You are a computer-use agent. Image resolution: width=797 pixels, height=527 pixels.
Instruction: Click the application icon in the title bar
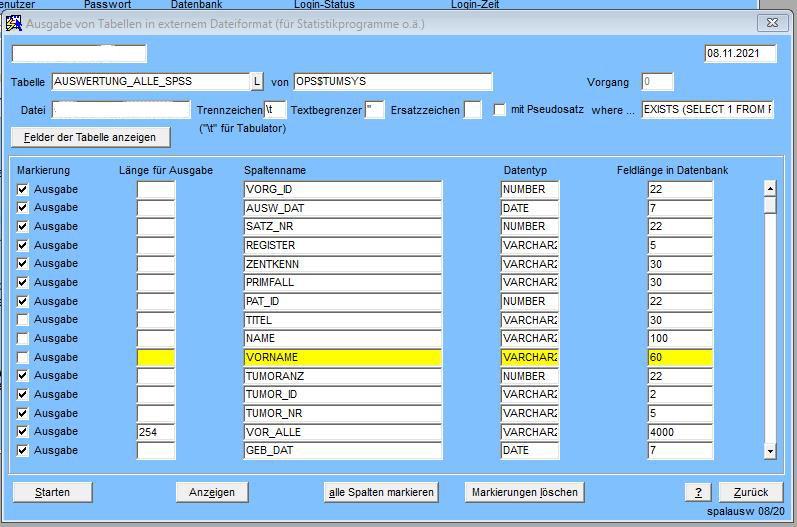14,22
